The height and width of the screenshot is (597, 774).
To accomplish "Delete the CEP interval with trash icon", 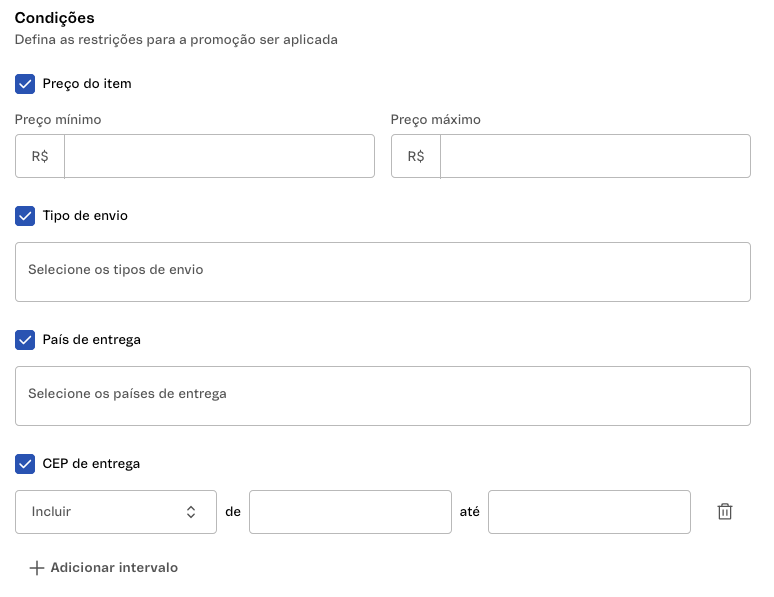I will pos(725,512).
